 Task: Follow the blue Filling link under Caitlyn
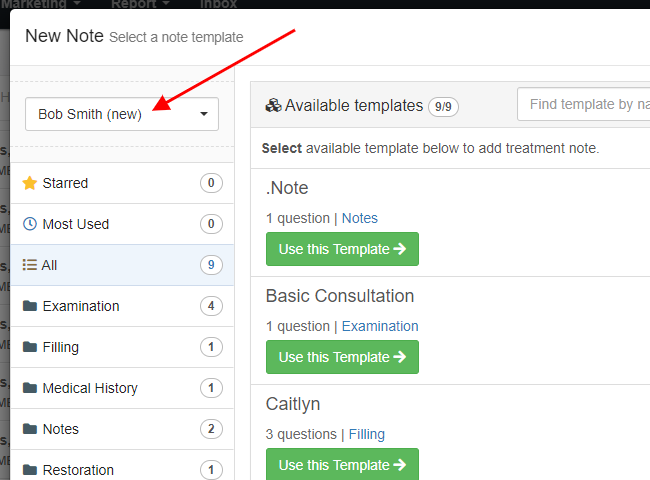(366, 434)
